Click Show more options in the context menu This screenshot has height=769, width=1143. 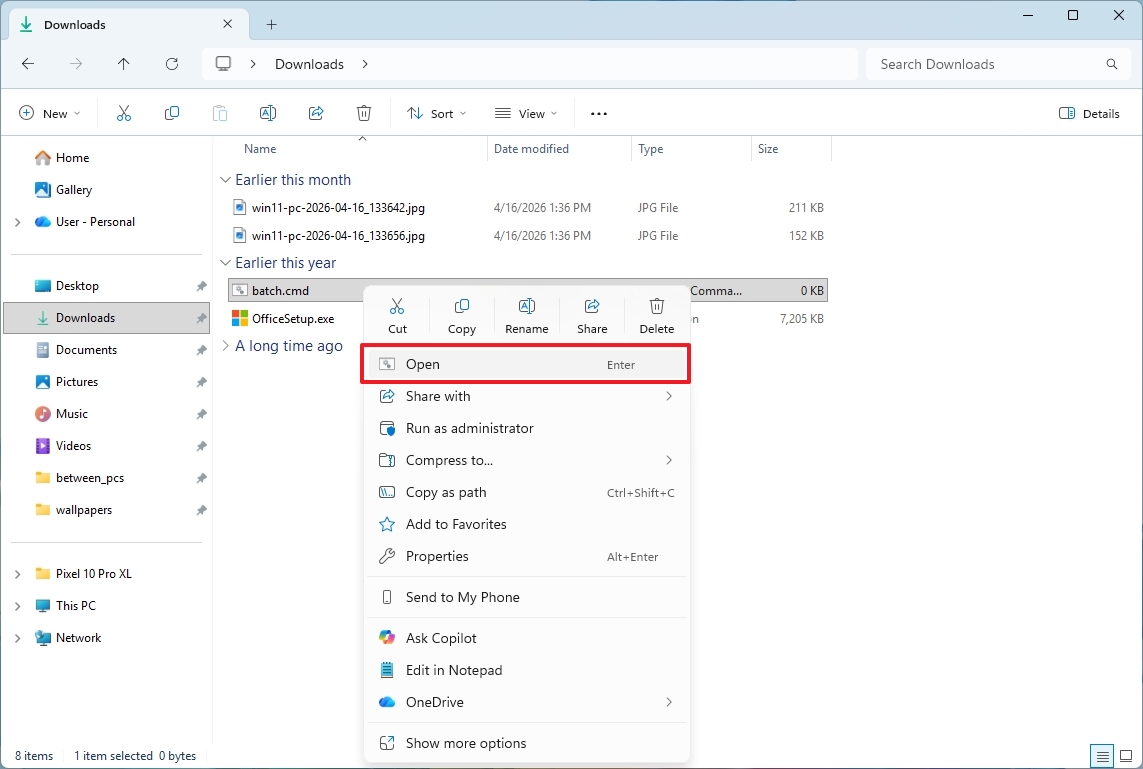click(466, 743)
